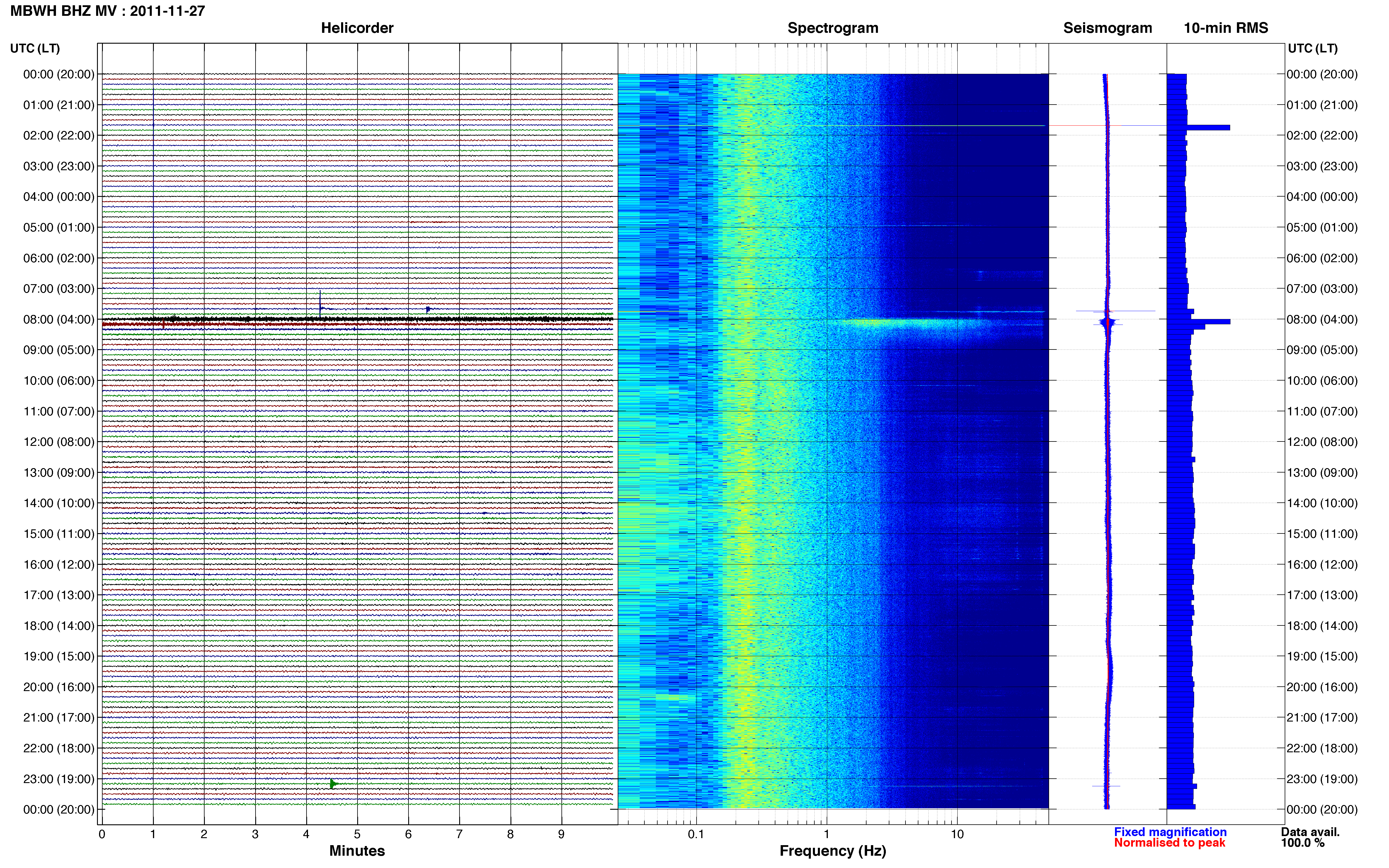The height and width of the screenshot is (868, 1389).
Task: Click the 7 tick on the Minutes axis
Action: [x=459, y=834]
